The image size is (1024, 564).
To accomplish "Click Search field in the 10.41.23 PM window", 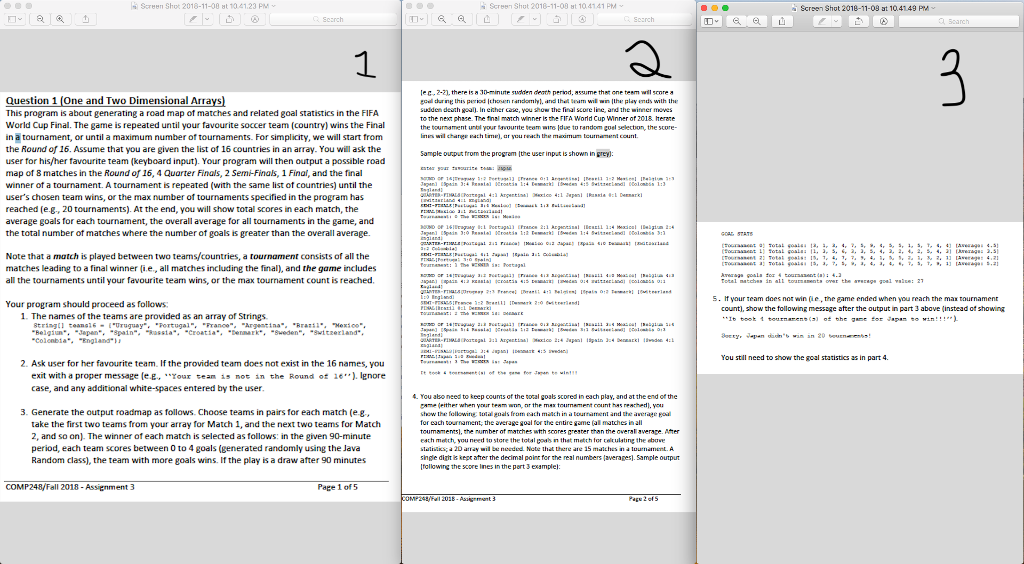I will click(333, 20).
